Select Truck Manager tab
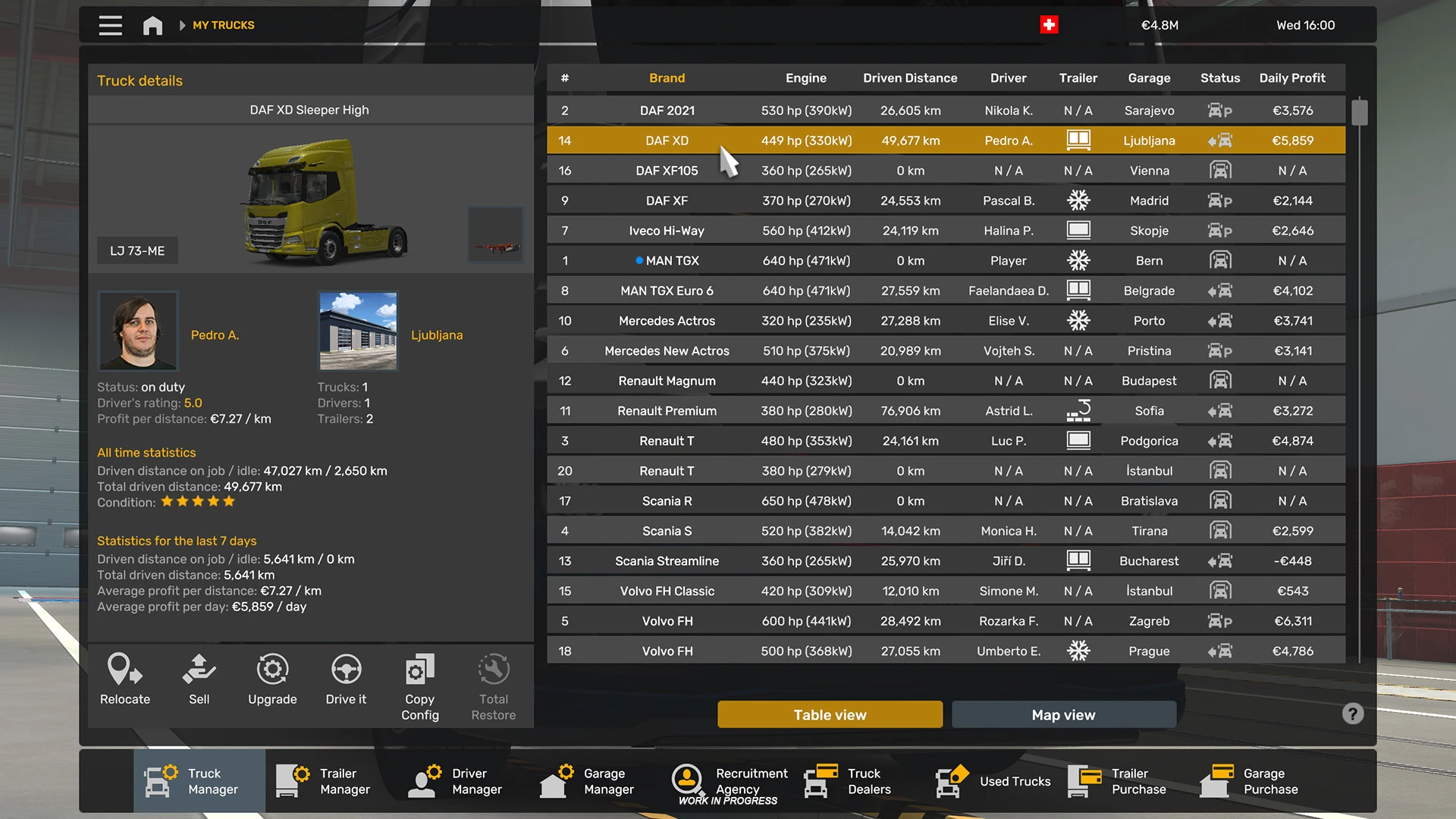 point(197,780)
